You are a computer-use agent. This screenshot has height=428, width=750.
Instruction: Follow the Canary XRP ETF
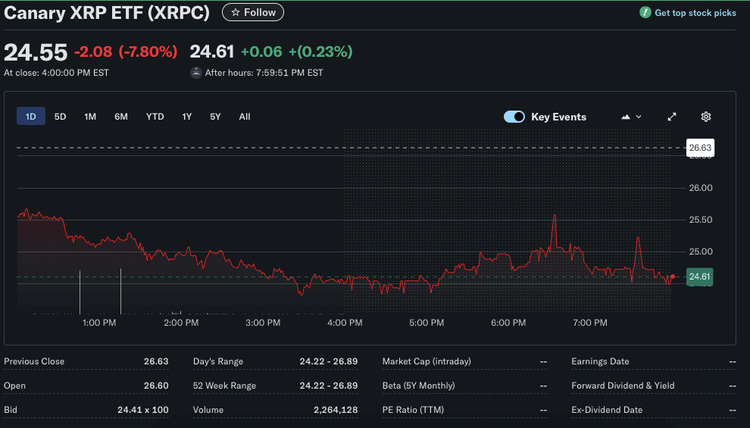point(252,12)
